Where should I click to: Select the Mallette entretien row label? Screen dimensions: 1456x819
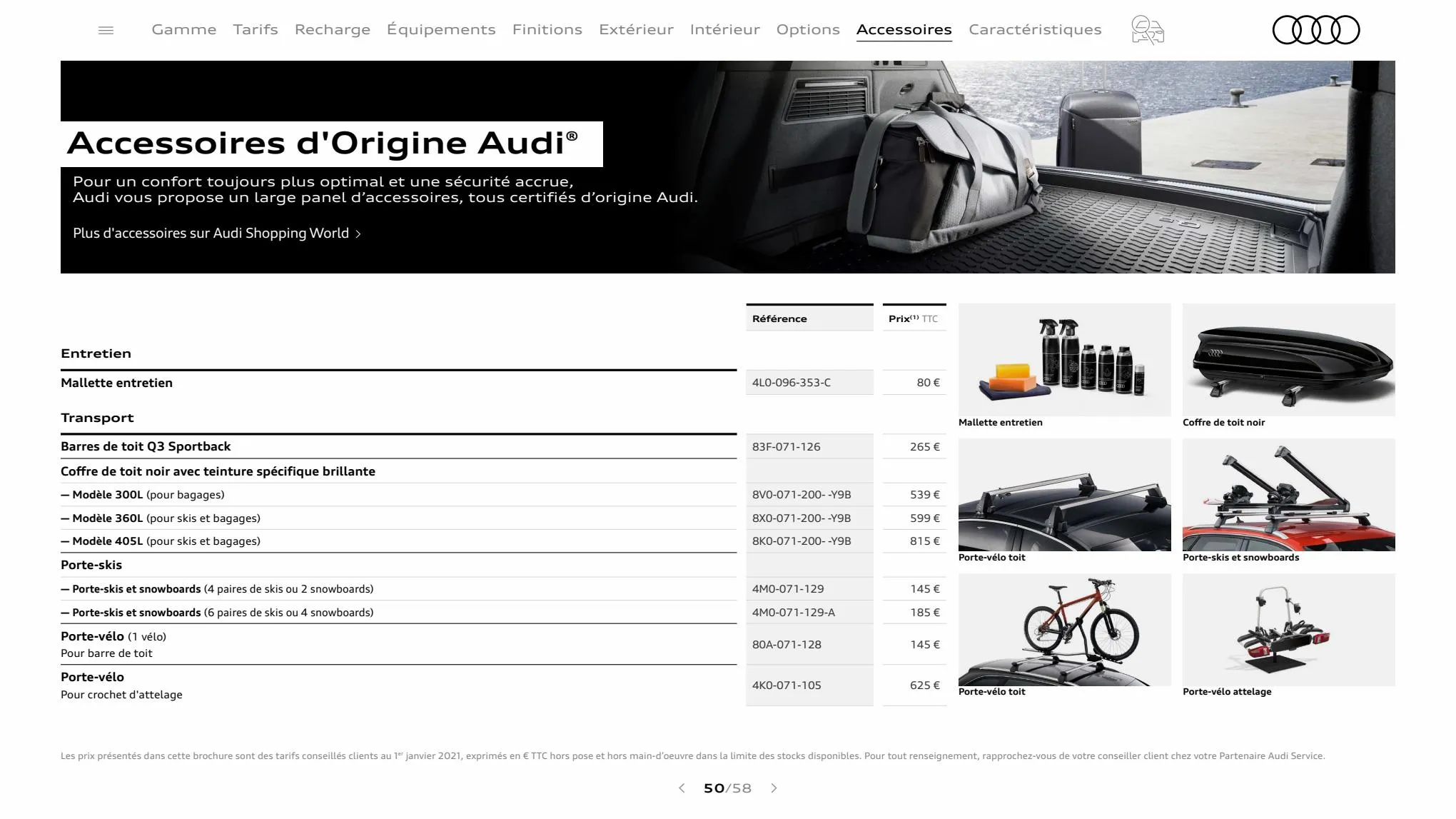pyautogui.click(x=116, y=383)
